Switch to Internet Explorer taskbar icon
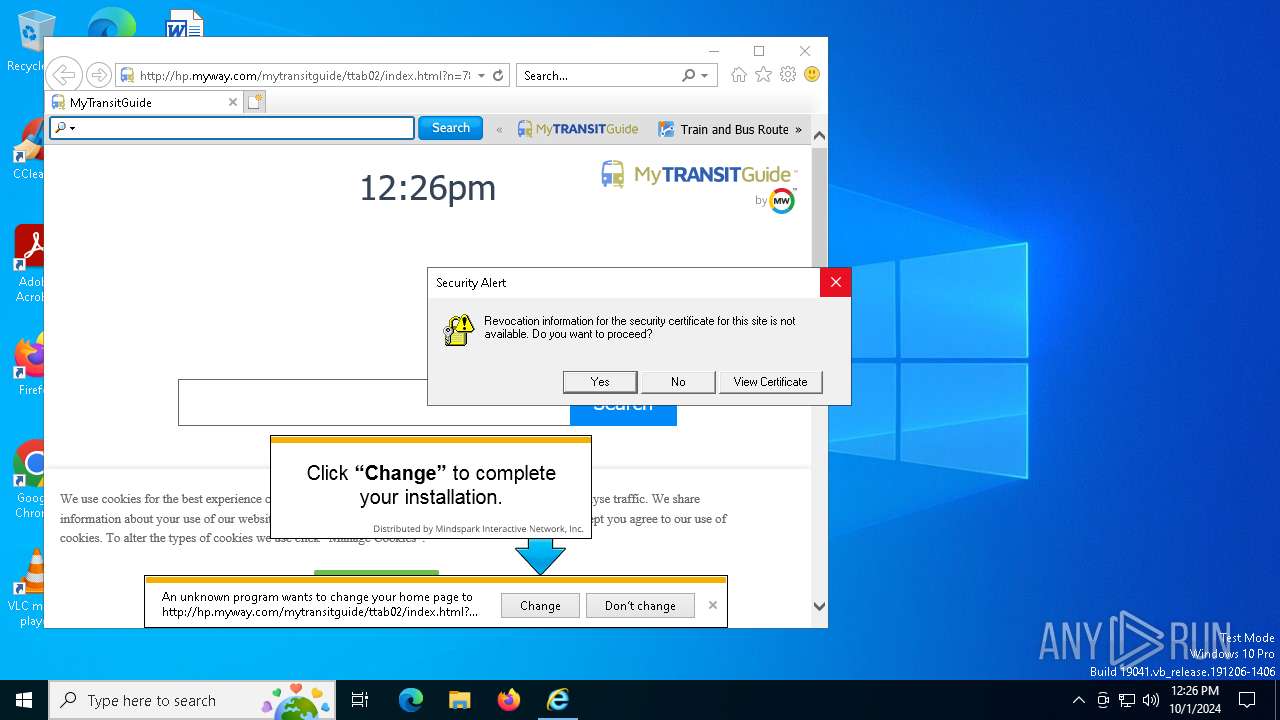 tap(557, 700)
